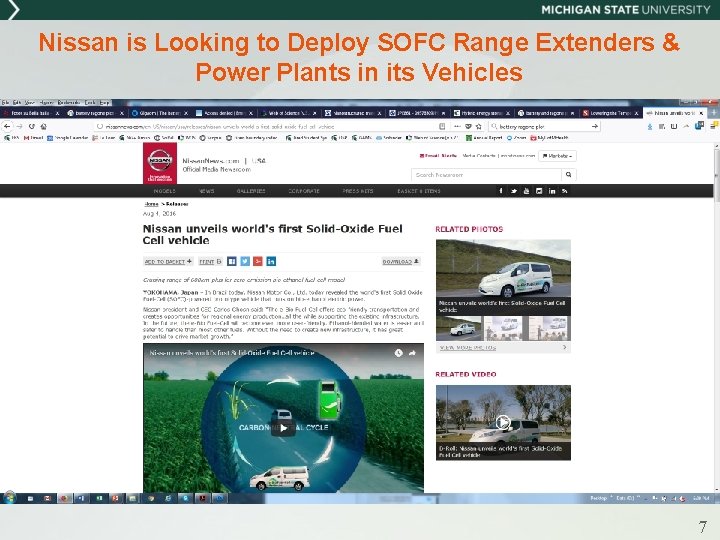Play the Carbon Neutral Cycle video

tap(283, 428)
